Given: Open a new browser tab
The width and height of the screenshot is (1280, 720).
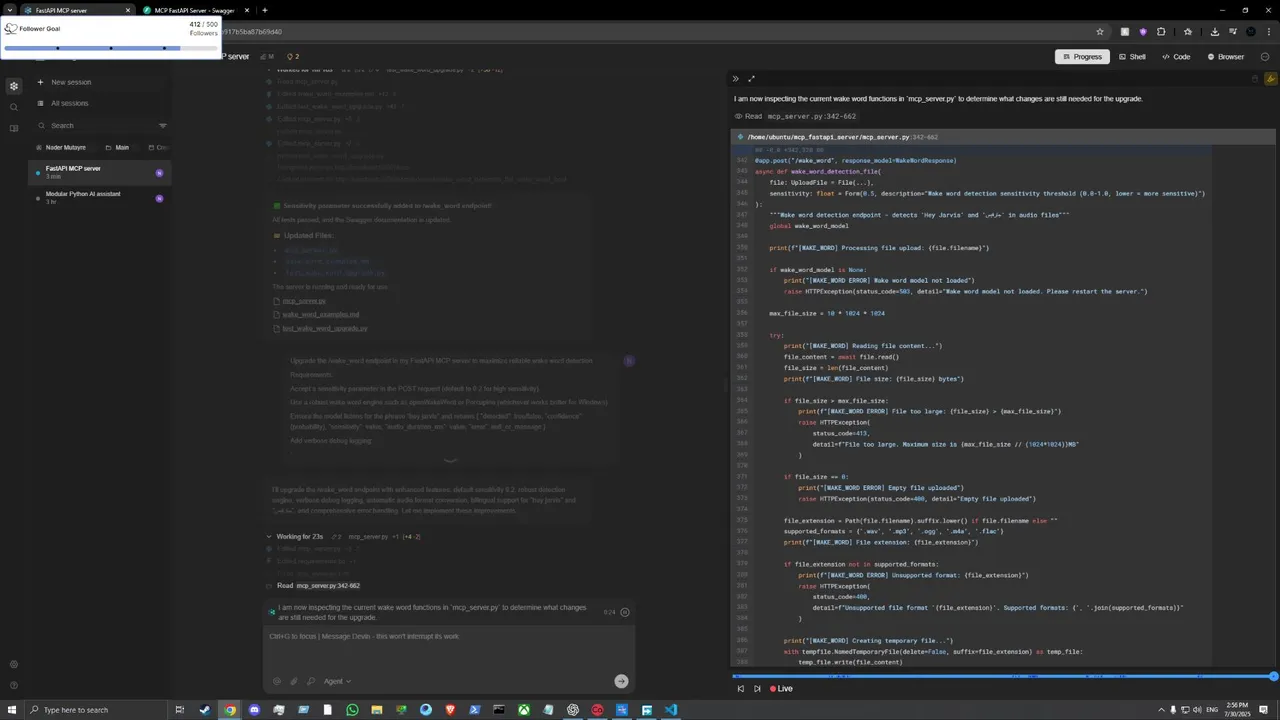Looking at the screenshot, I should pos(265,10).
